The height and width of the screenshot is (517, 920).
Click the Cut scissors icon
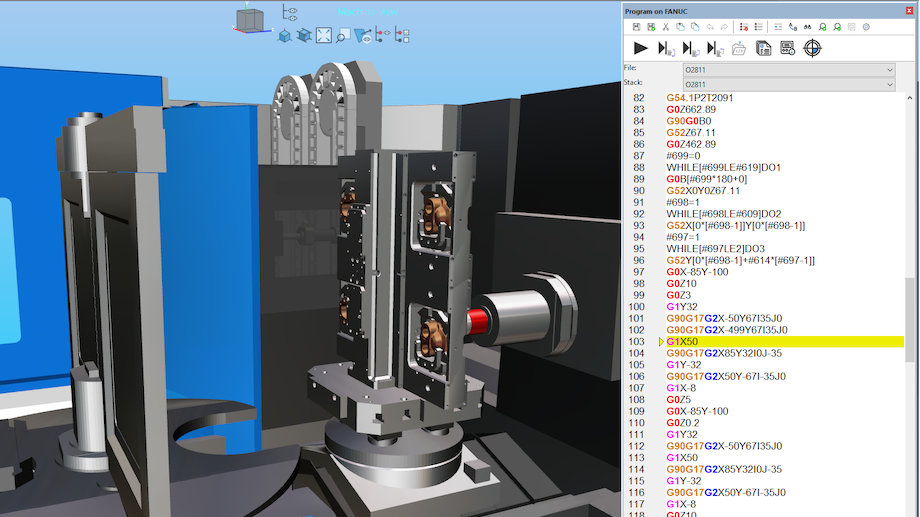pyautogui.click(x=665, y=27)
